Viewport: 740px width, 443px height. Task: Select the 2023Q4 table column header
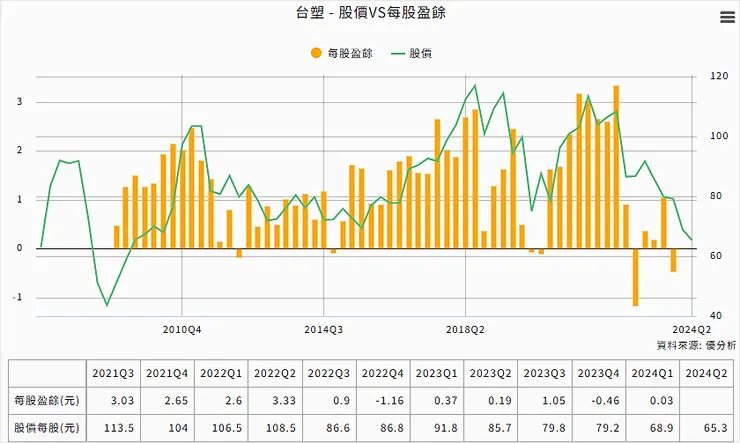coord(598,373)
